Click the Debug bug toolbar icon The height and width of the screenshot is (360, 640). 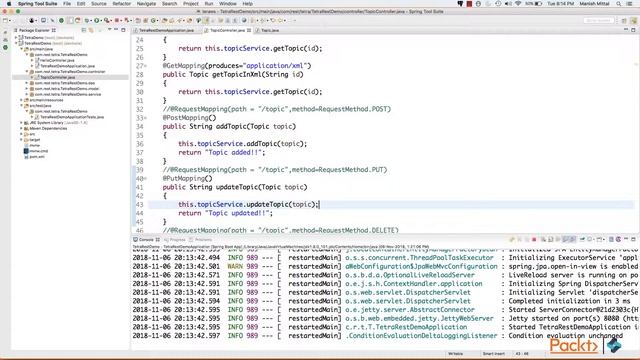87,20
